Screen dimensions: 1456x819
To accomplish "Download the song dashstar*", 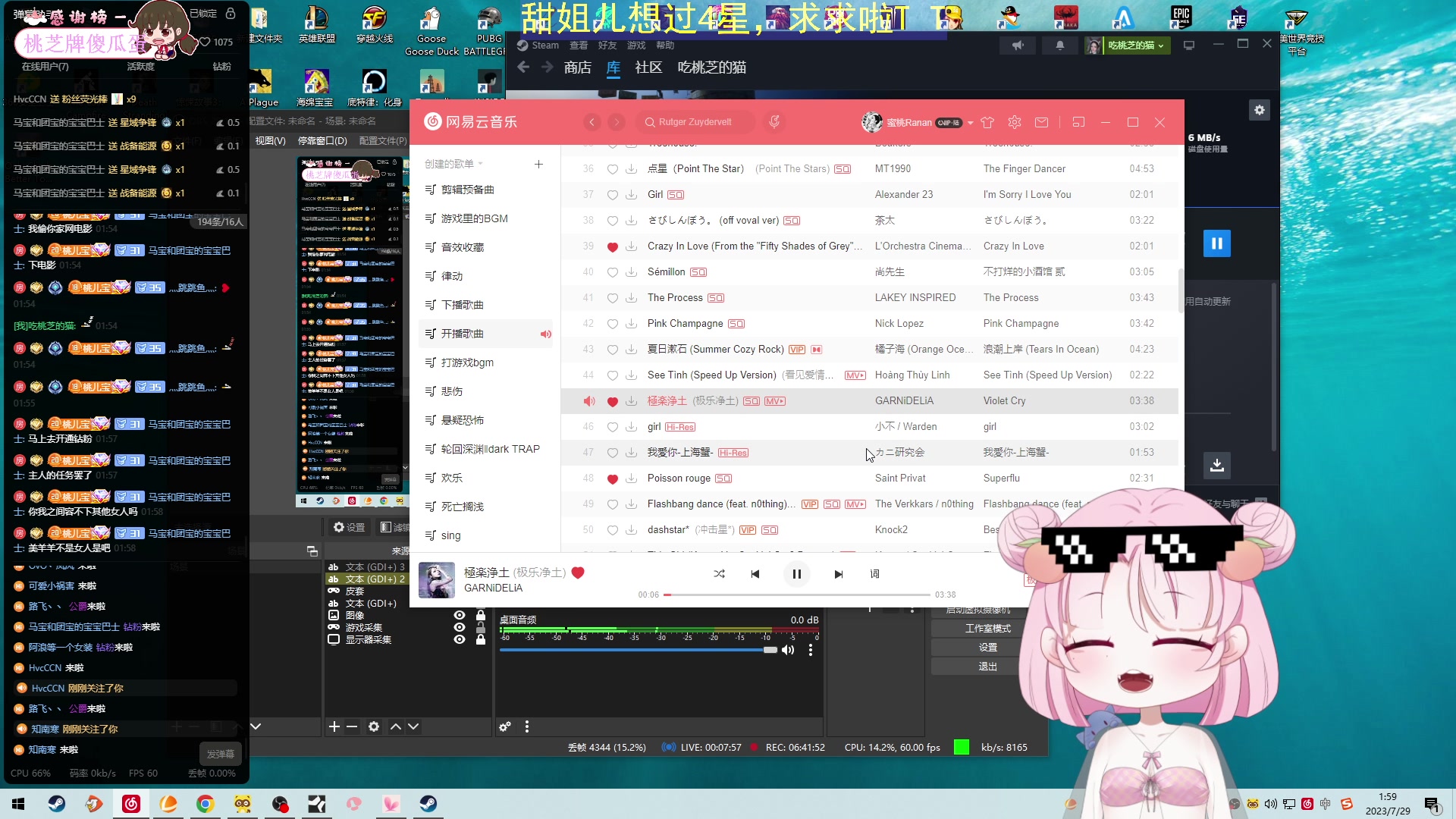I will 631,530.
